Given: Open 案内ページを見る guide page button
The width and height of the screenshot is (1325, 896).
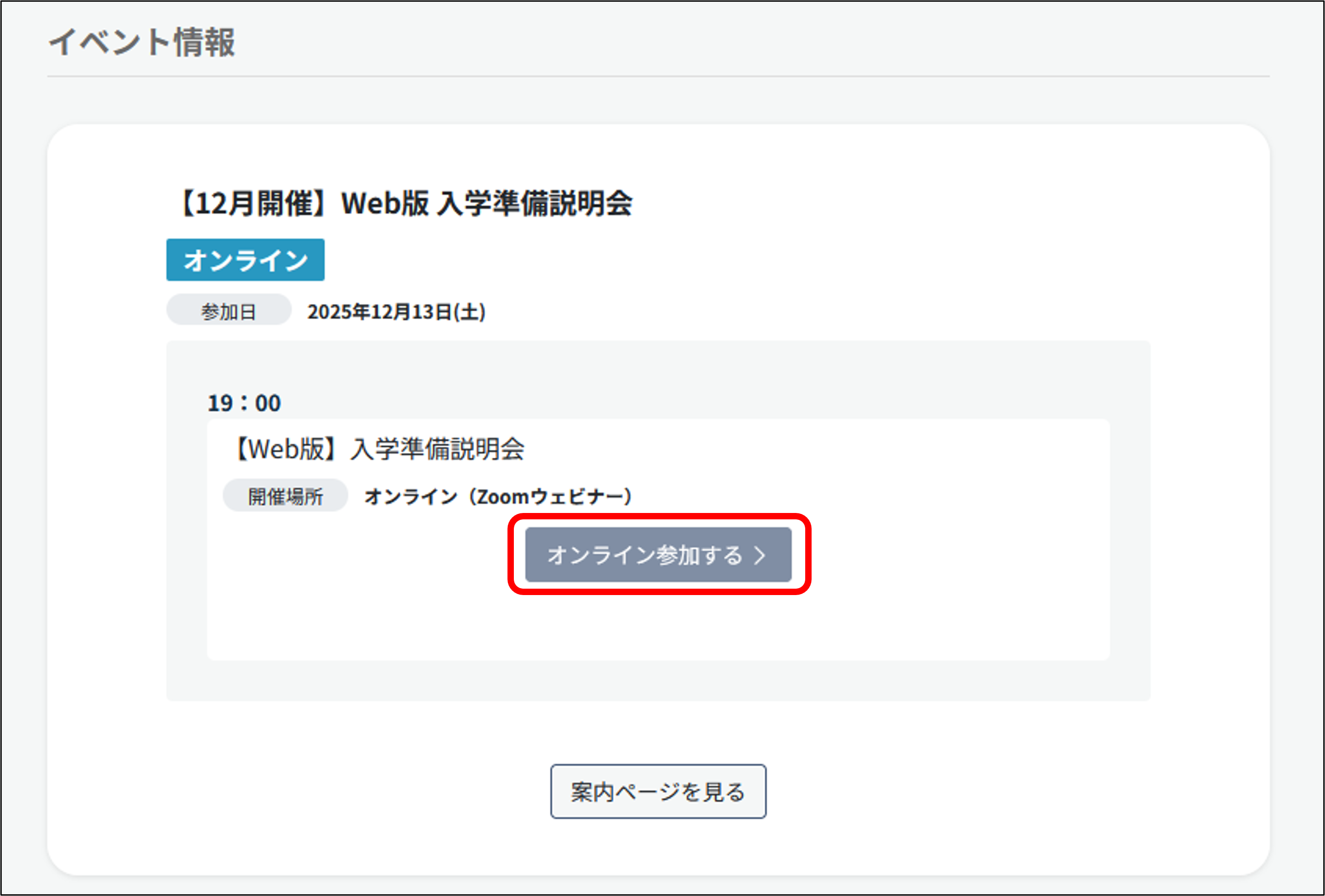Looking at the screenshot, I should coord(658,792).
